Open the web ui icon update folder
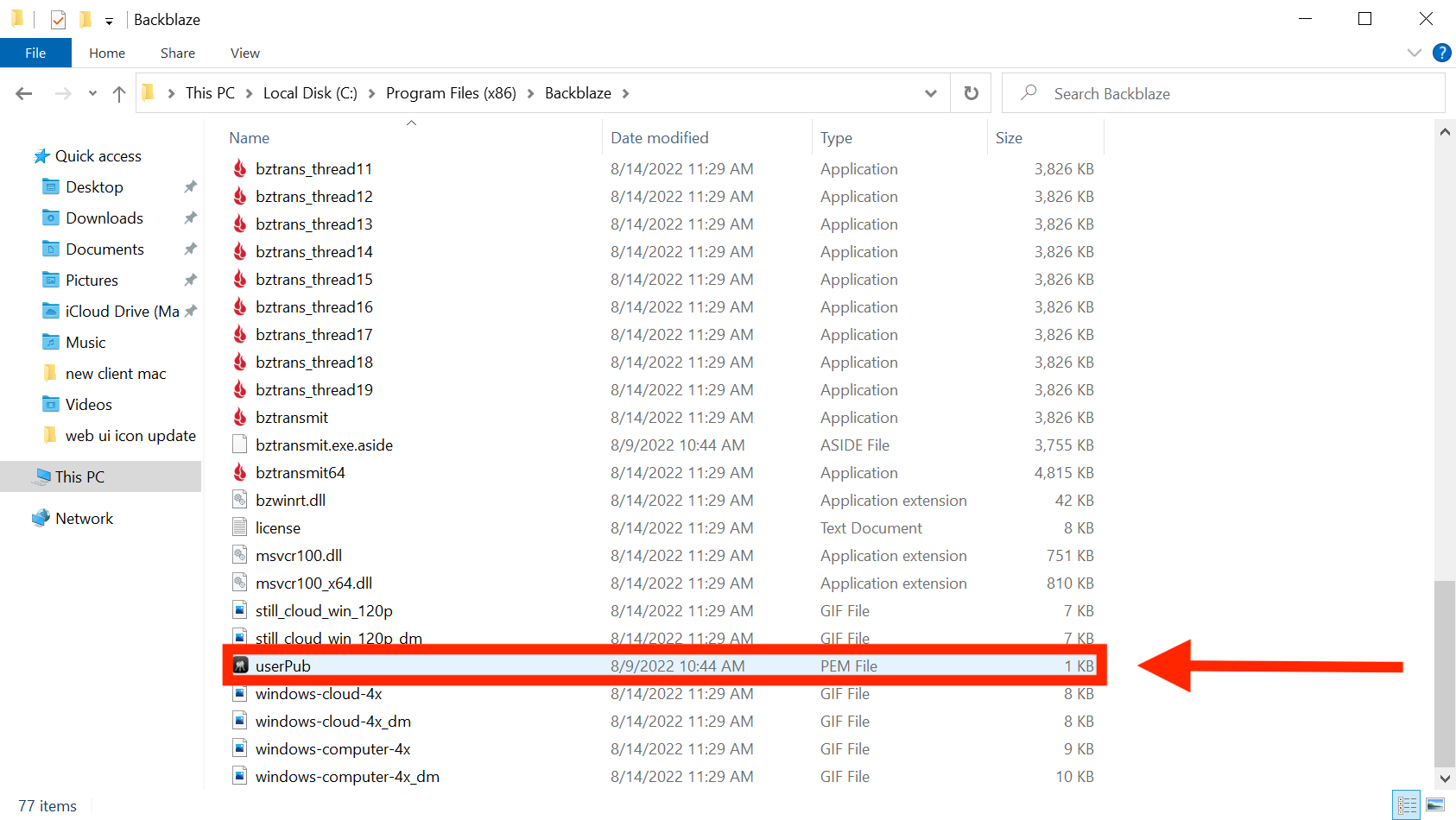 [x=130, y=436]
